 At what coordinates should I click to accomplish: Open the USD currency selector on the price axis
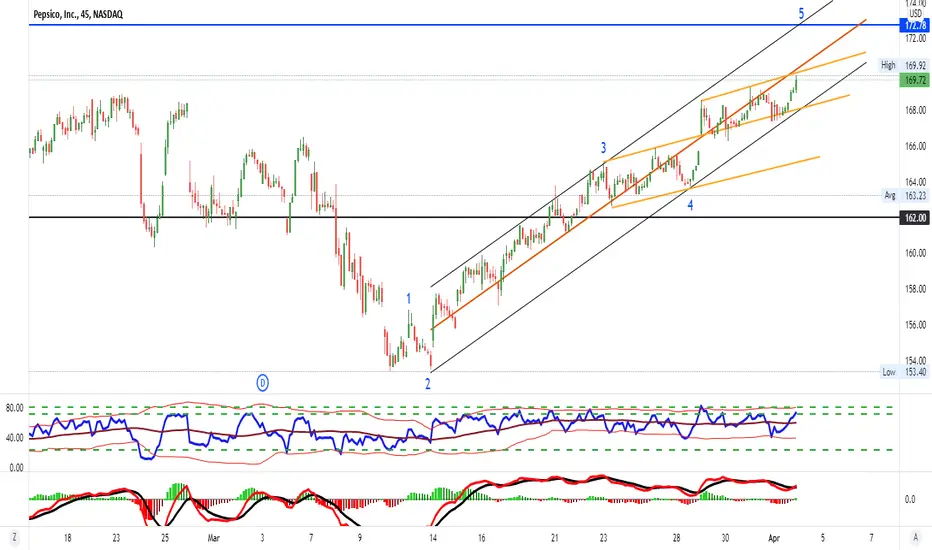(x=915, y=13)
